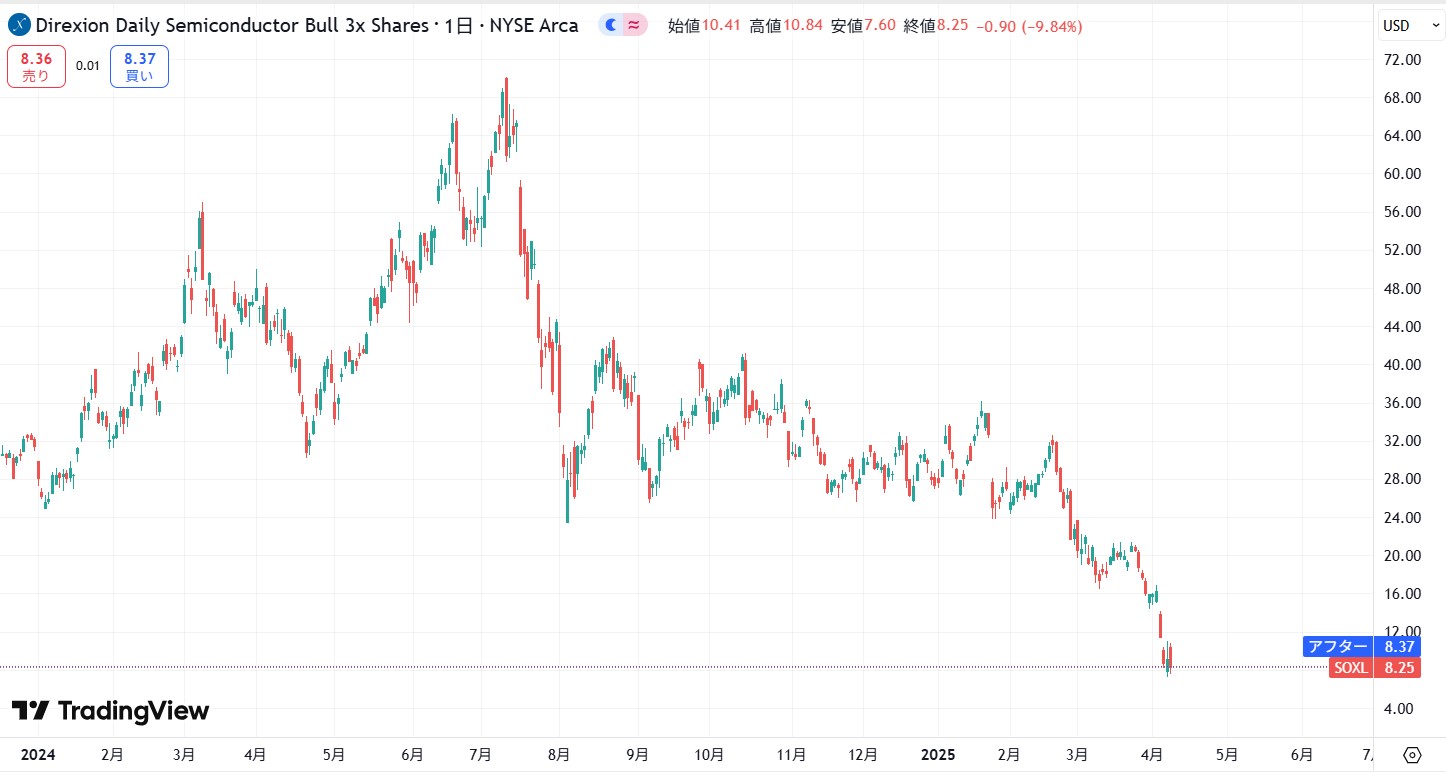
Task: Open chart settings hexagon icon
Action: coord(1412,755)
